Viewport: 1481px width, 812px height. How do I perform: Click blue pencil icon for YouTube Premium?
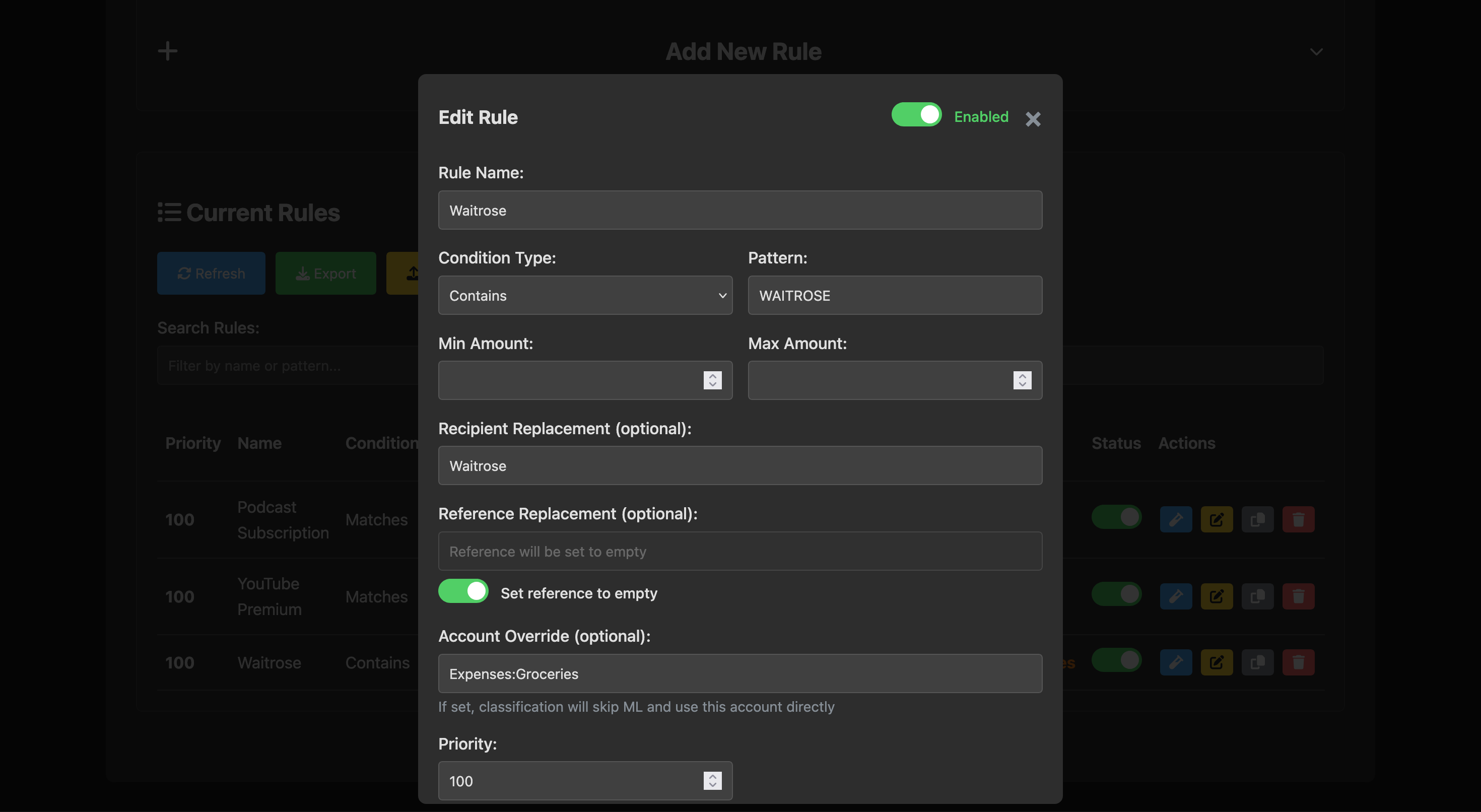[1176, 596]
